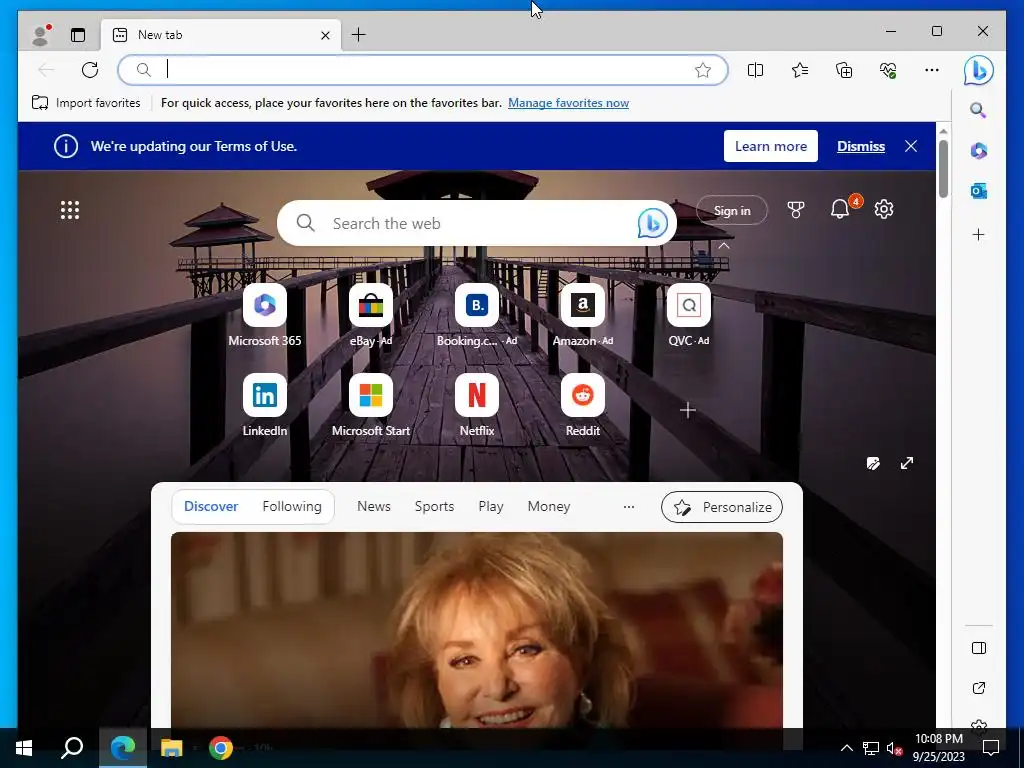Launch Google Chrome from taskbar

[221, 748]
